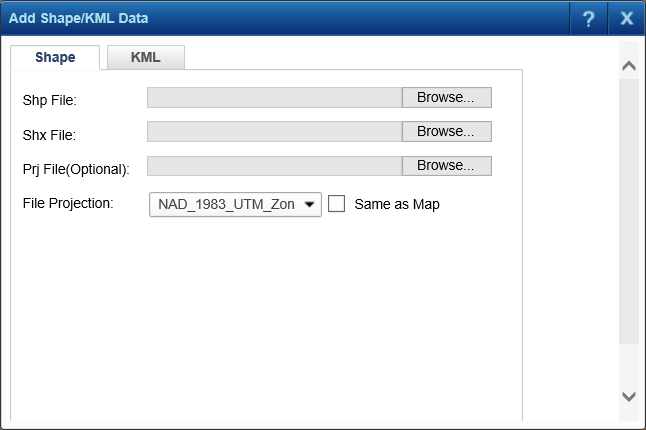The width and height of the screenshot is (646, 430).
Task: Click the File Projection label
Action: point(68,203)
